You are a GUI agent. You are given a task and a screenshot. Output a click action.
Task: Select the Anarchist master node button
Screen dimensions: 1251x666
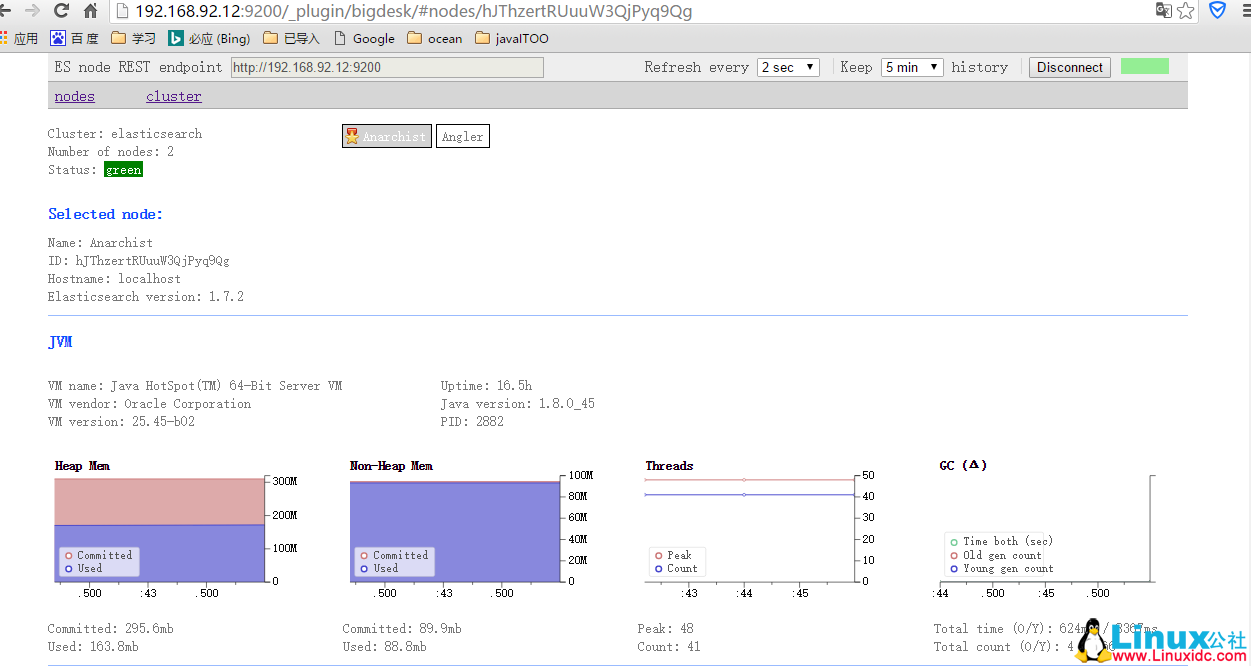(x=387, y=137)
